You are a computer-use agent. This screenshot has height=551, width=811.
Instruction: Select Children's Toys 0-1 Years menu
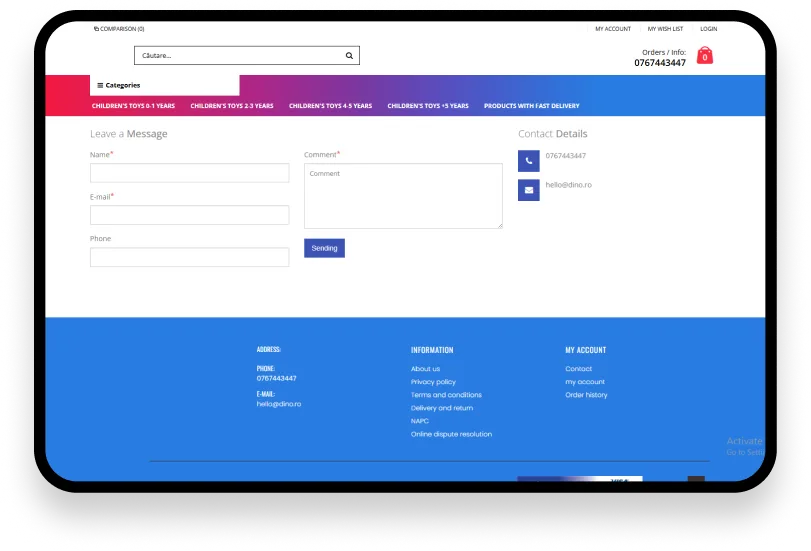click(133, 106)
